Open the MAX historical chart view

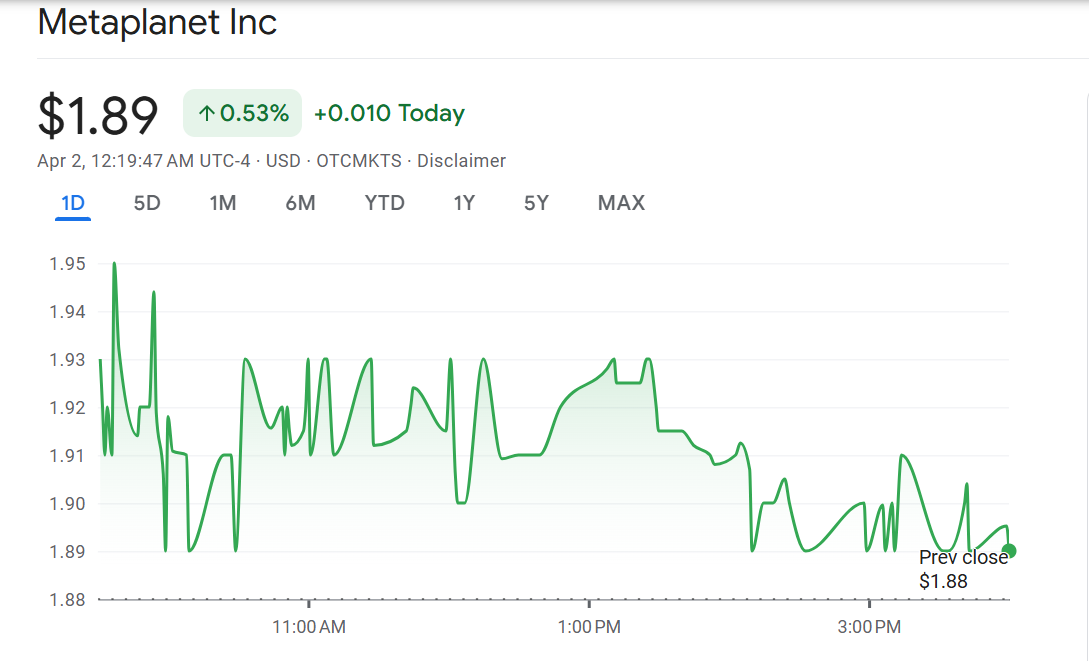[620, 202]
